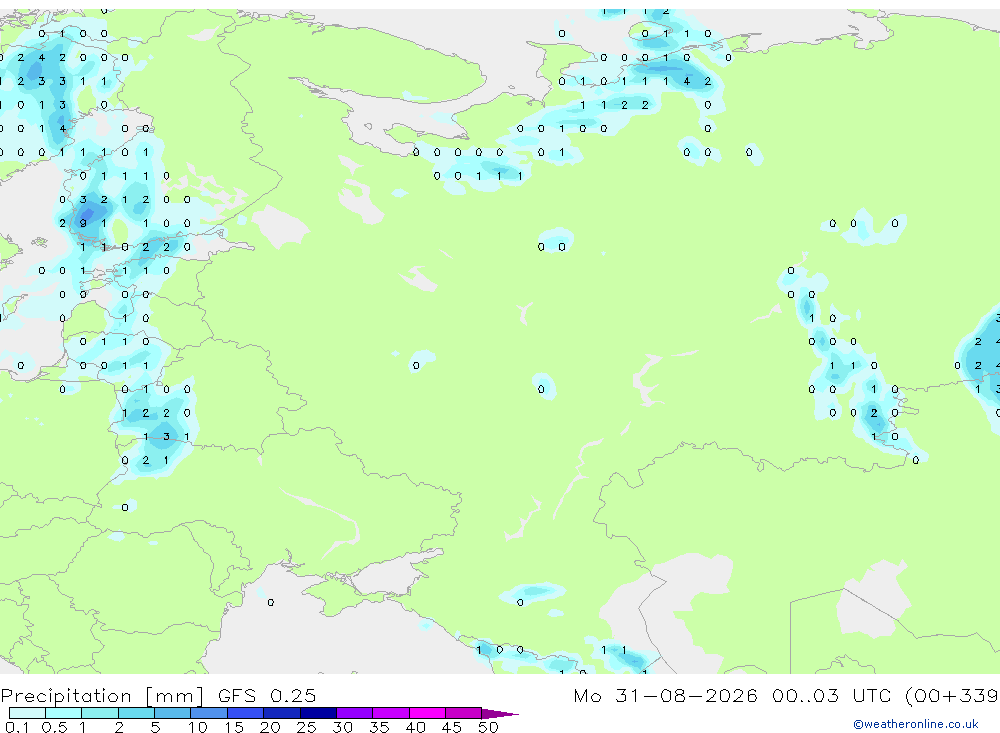Click the 0.5–1 mm legend color swatch
Viewport: 1000px width, 733px height.
pos(64,713)
